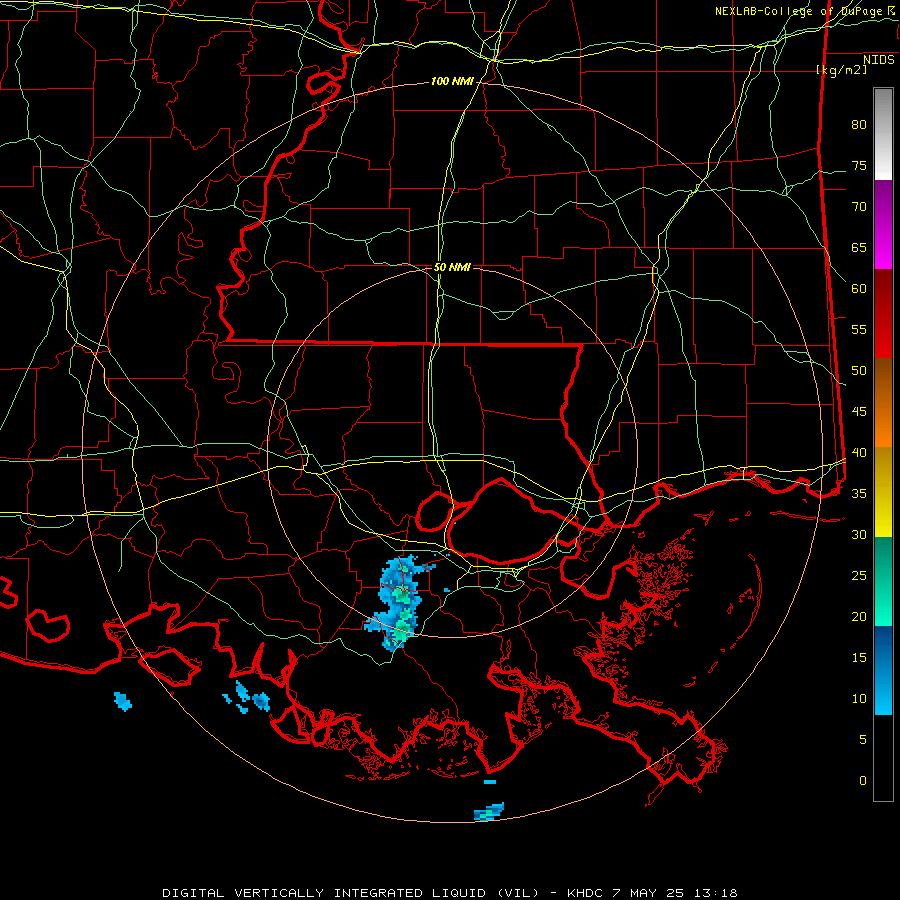Click the legend scale value "75"
The width and height of the screenshot is (900, 900).
[x=859, y=166]
